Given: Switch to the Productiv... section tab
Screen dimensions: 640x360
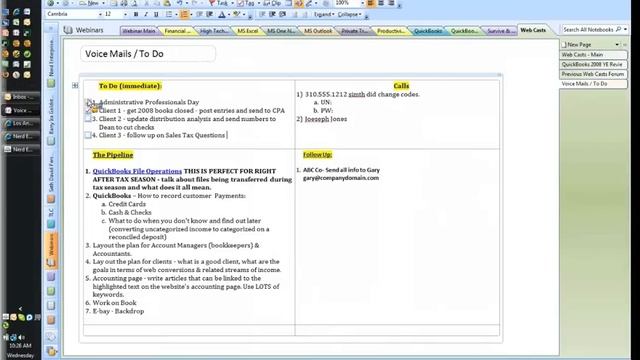Looking at the screenshot, I should 391,31.
